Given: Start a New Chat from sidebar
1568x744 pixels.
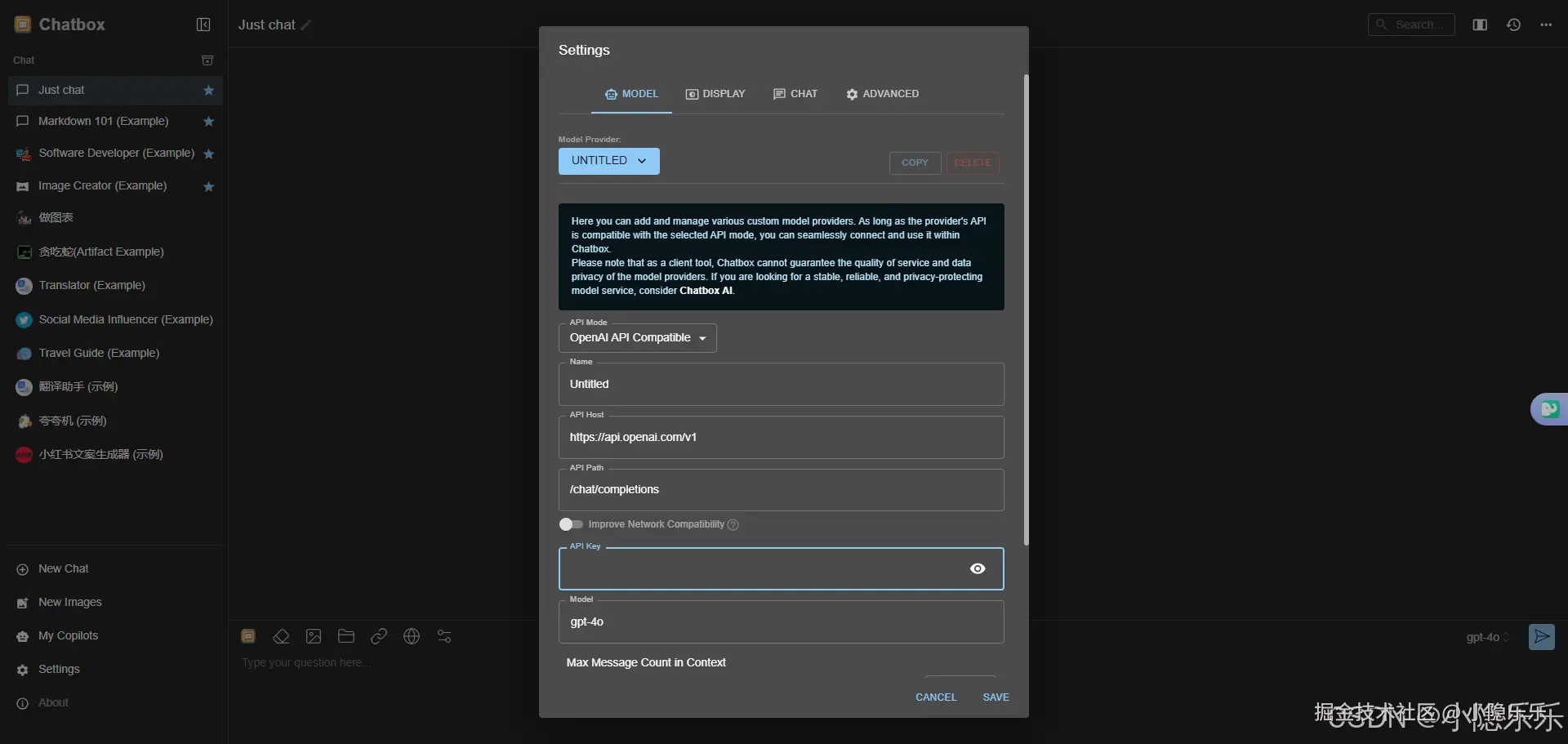Looking at the screenshot, I should point(115,568).
